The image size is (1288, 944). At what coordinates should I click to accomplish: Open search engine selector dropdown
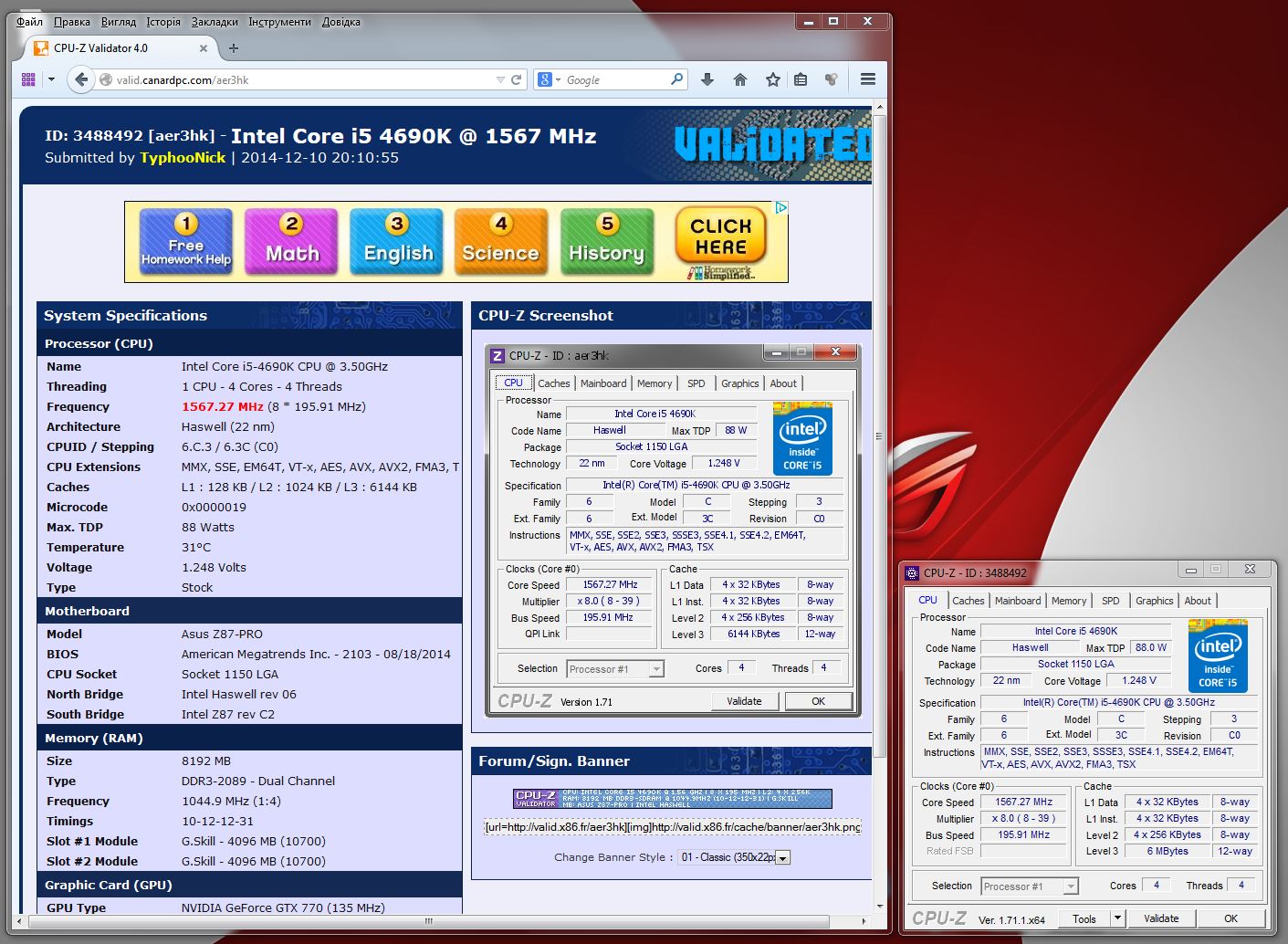click(558, 80)
